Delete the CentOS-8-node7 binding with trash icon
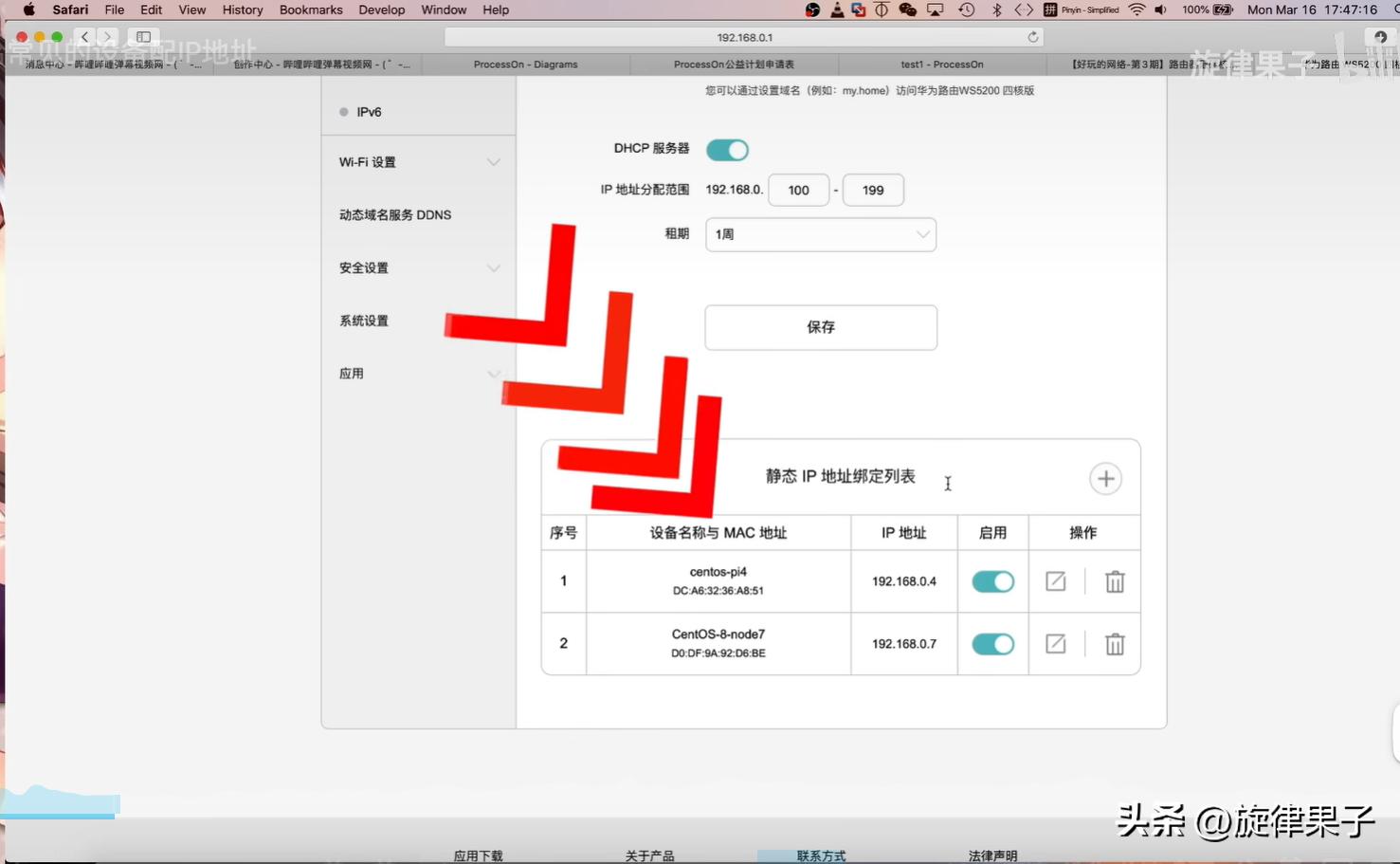The image size is (1400, 864). [1115, 644]
